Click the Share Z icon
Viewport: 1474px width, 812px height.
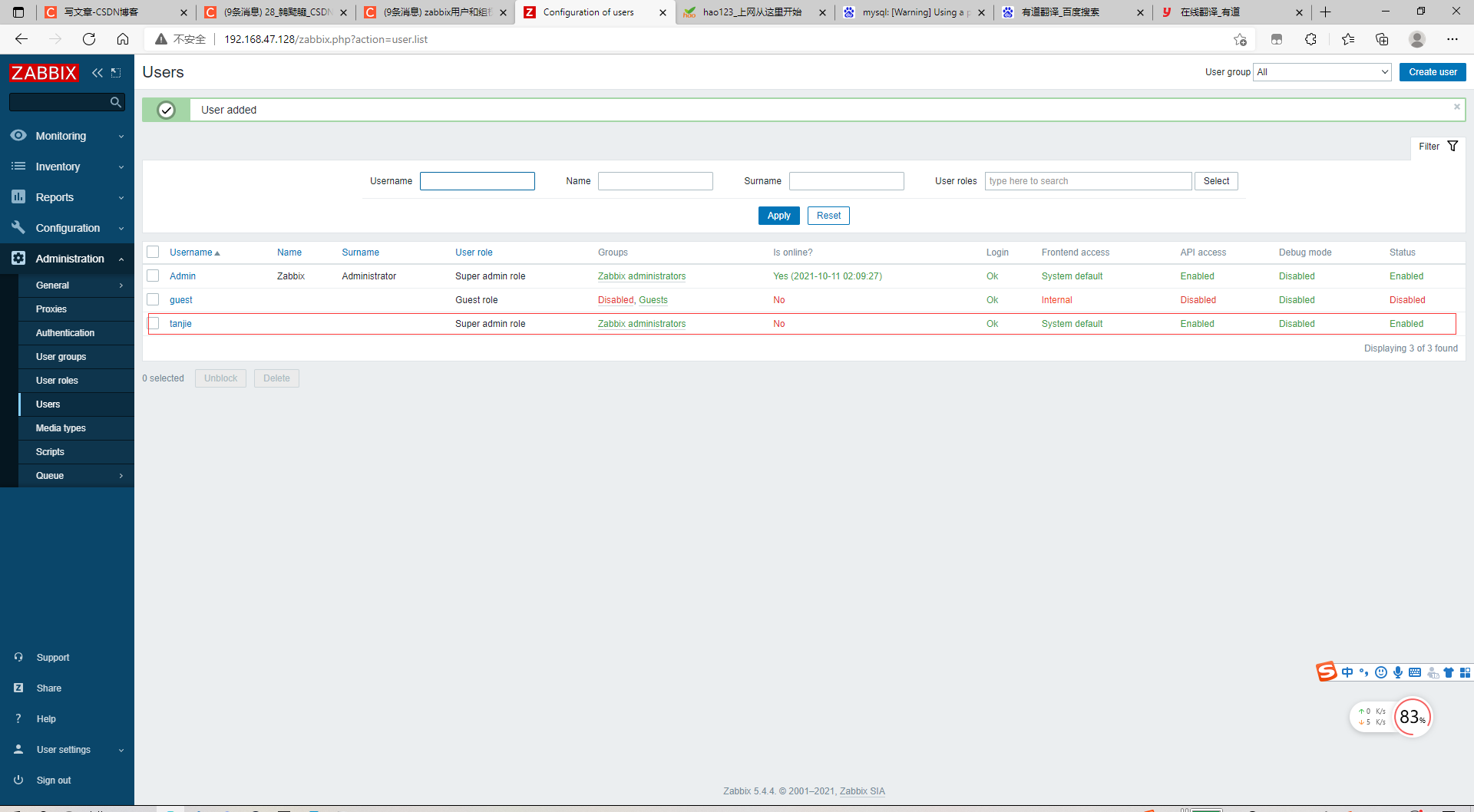(18, 688)
